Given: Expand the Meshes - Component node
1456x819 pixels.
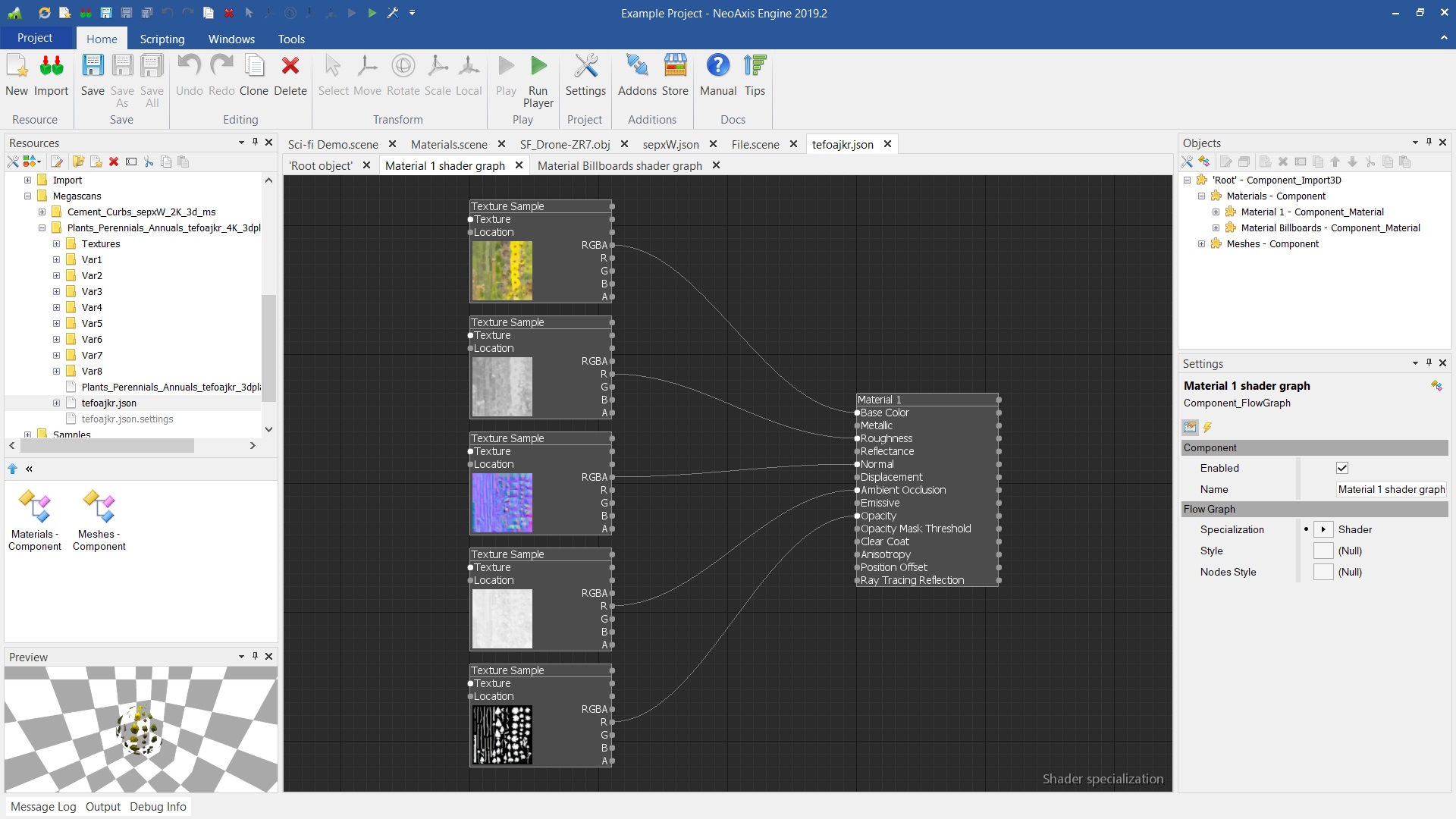Looking at the screenshot, I should (x=1201, y=244).
